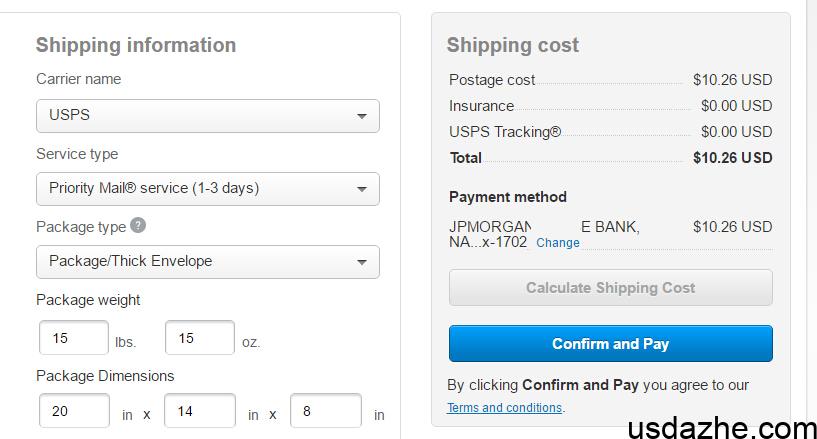
Task: Click the Package type help question-mark icon
Action: [138, 226]
